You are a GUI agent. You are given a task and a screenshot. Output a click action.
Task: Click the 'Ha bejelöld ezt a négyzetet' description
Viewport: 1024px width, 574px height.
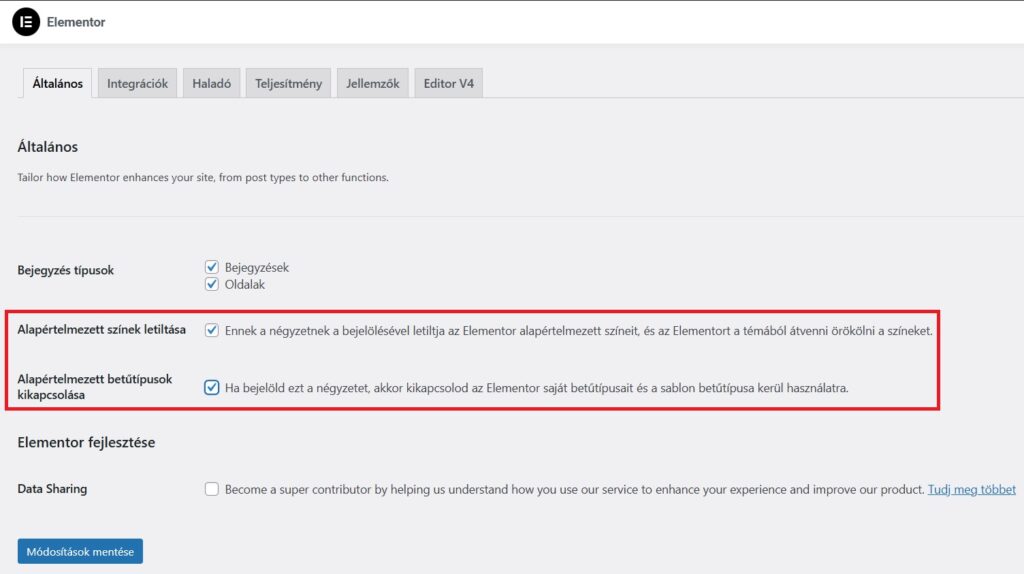(x=536, y=388)
